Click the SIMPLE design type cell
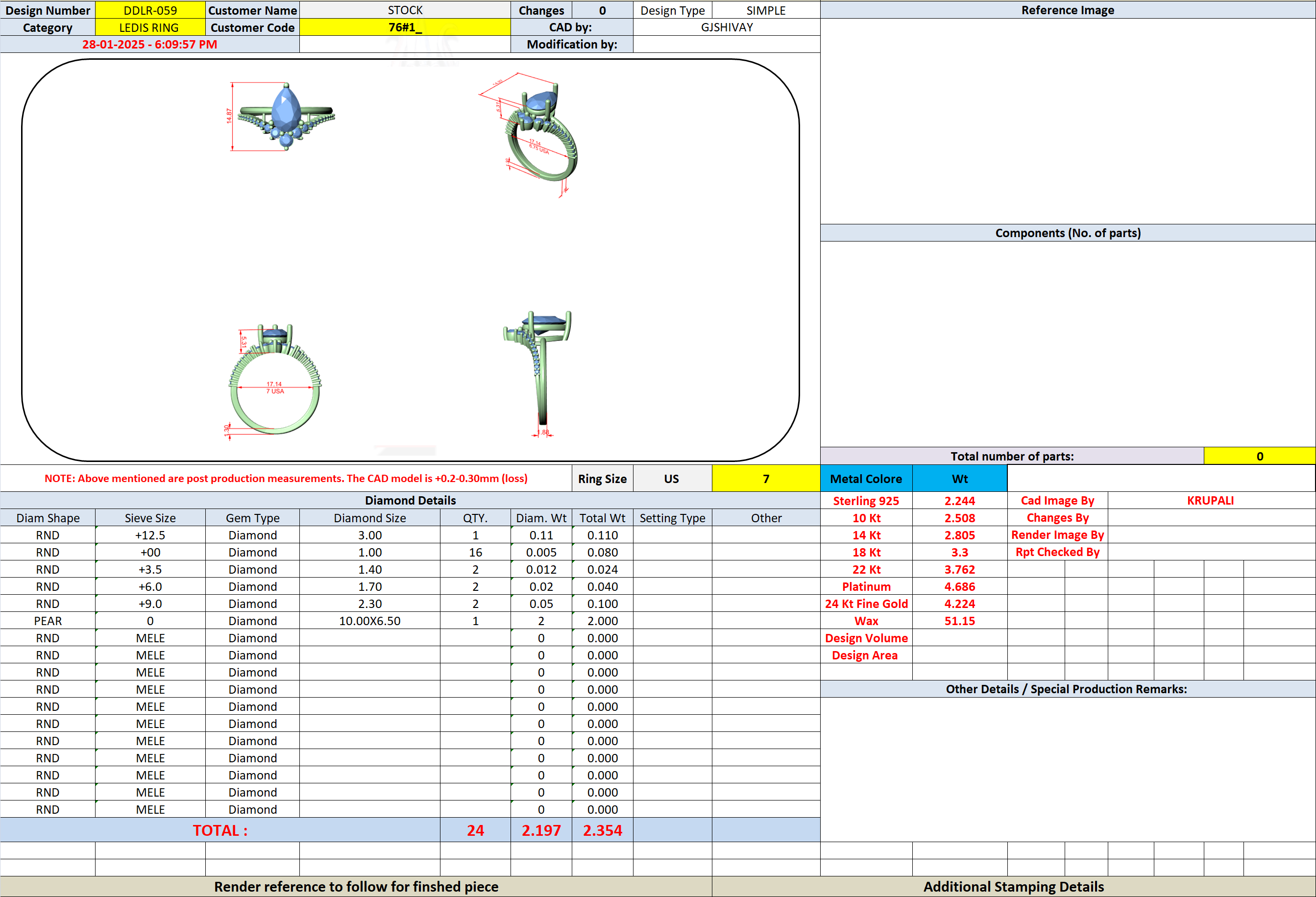Image resolution: width=1316 pixels, height=897 pixels. click(766, 10)
